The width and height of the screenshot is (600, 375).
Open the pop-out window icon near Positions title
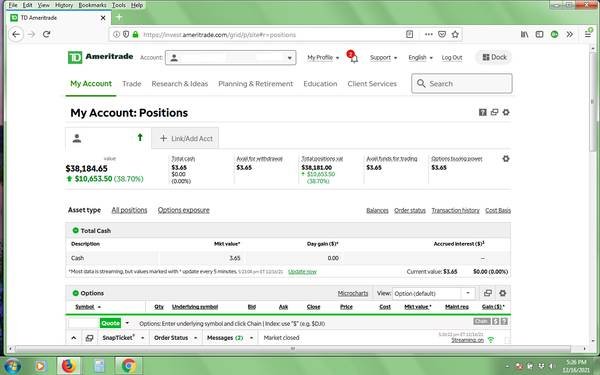[x=494, y=112]
